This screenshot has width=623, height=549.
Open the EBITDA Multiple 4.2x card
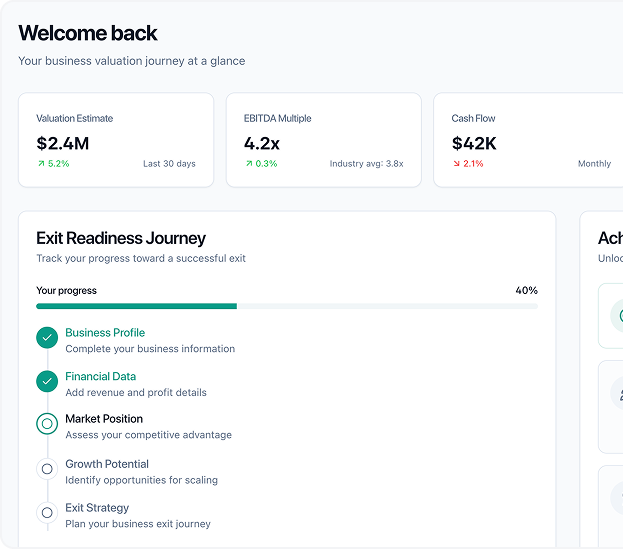pos(324,140)
